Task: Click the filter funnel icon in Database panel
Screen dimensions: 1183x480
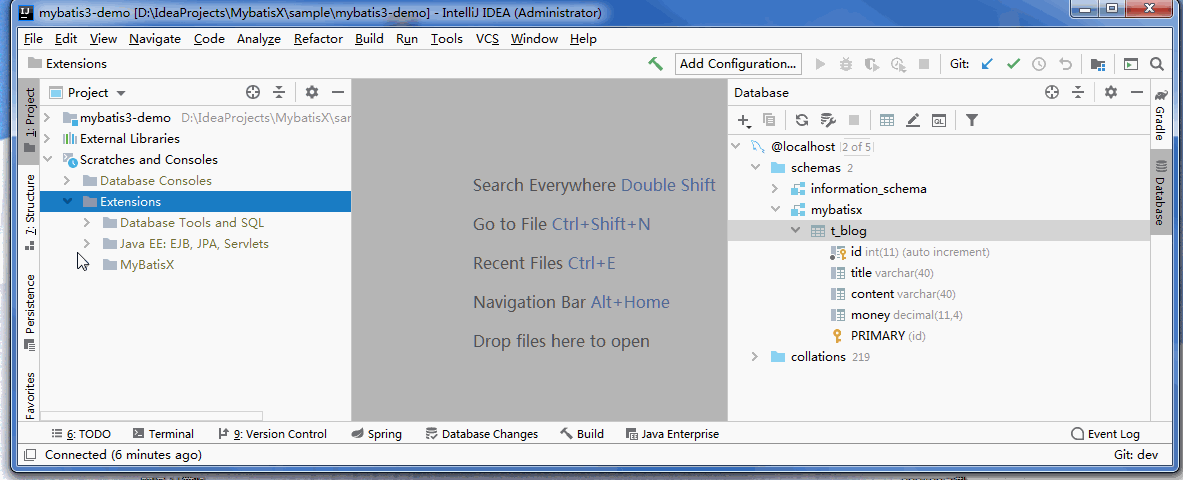Action: pos(972,120)
